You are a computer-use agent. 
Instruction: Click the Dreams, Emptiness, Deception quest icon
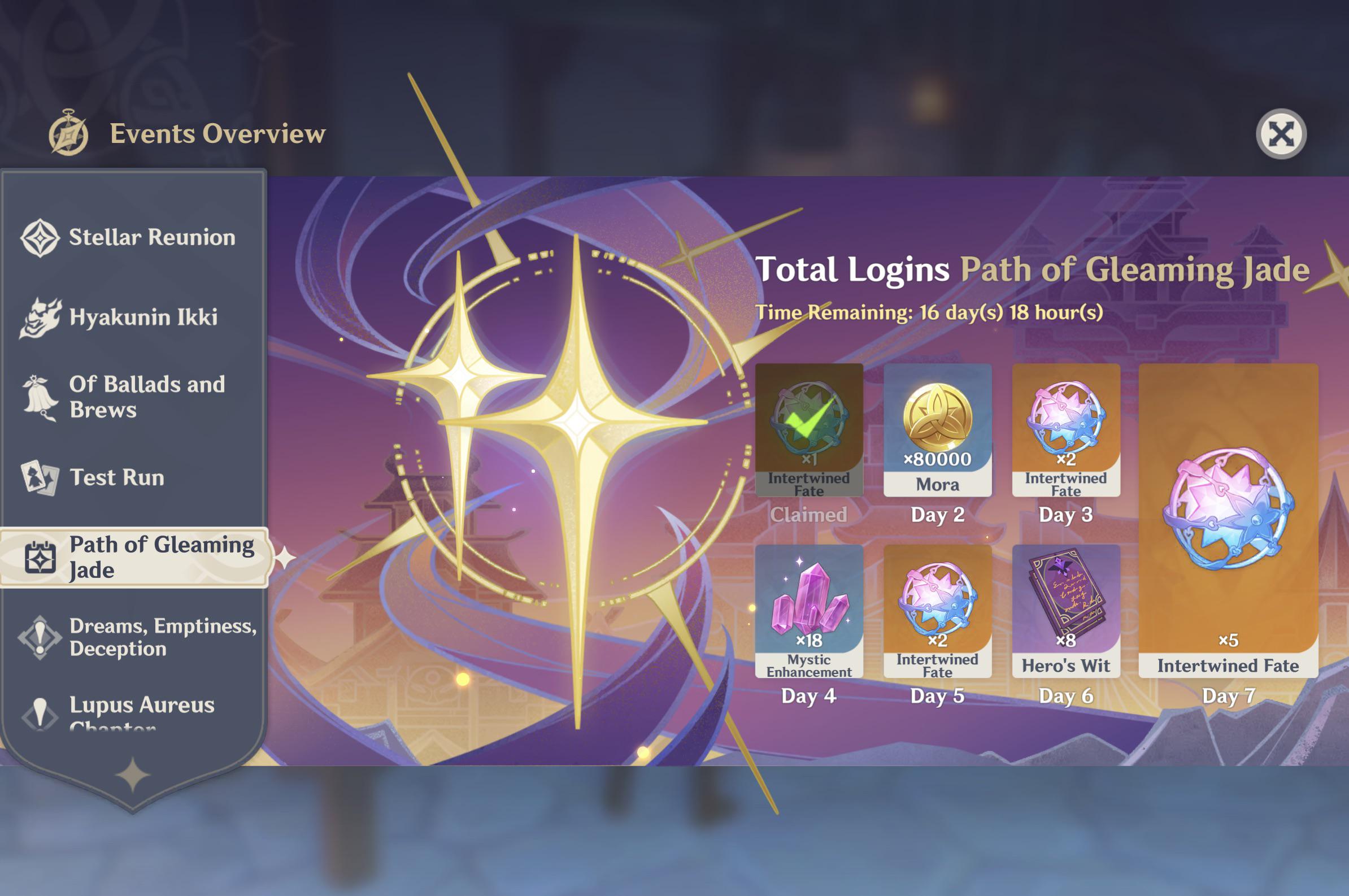[x=40, y=637]
